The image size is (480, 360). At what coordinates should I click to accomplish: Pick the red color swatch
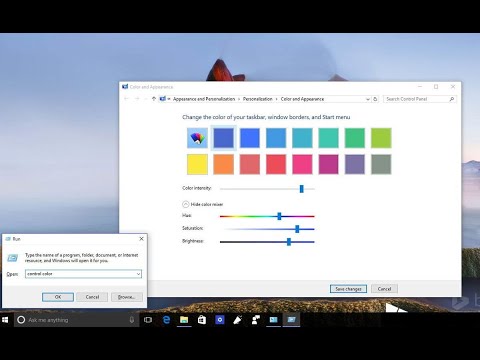click(276, 164)
